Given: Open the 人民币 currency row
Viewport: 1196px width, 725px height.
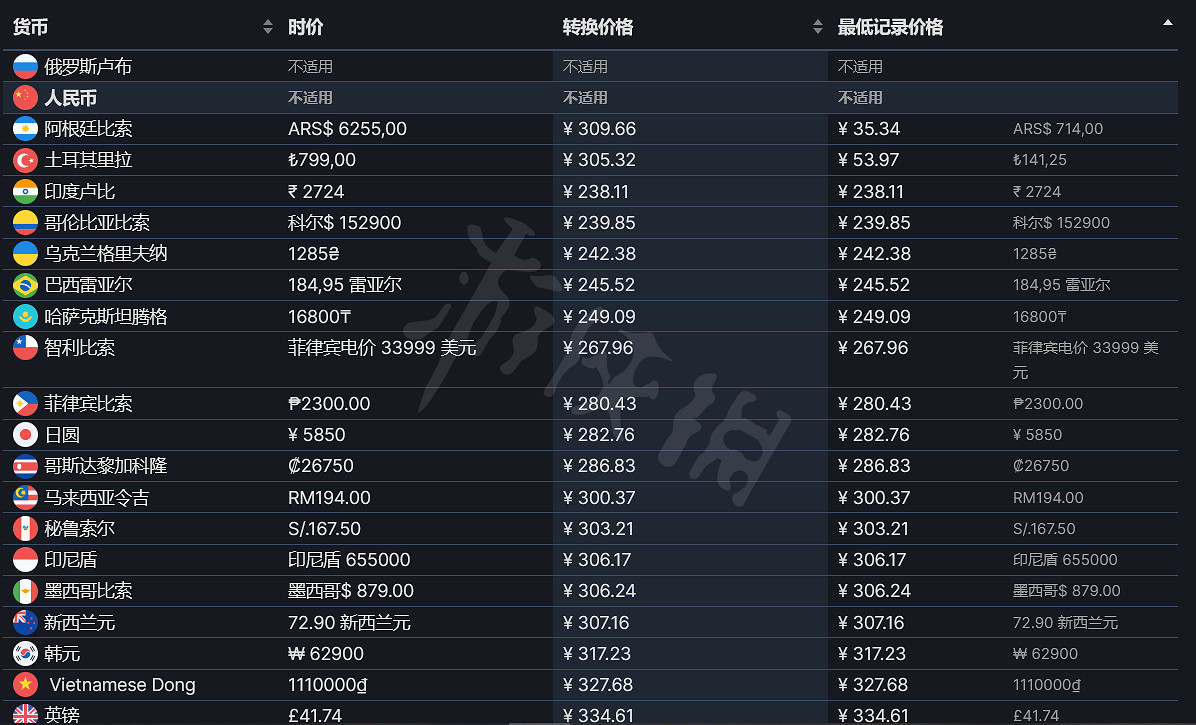Looking at the screenshot, I should pyautogui.click(x=70, y=98).
